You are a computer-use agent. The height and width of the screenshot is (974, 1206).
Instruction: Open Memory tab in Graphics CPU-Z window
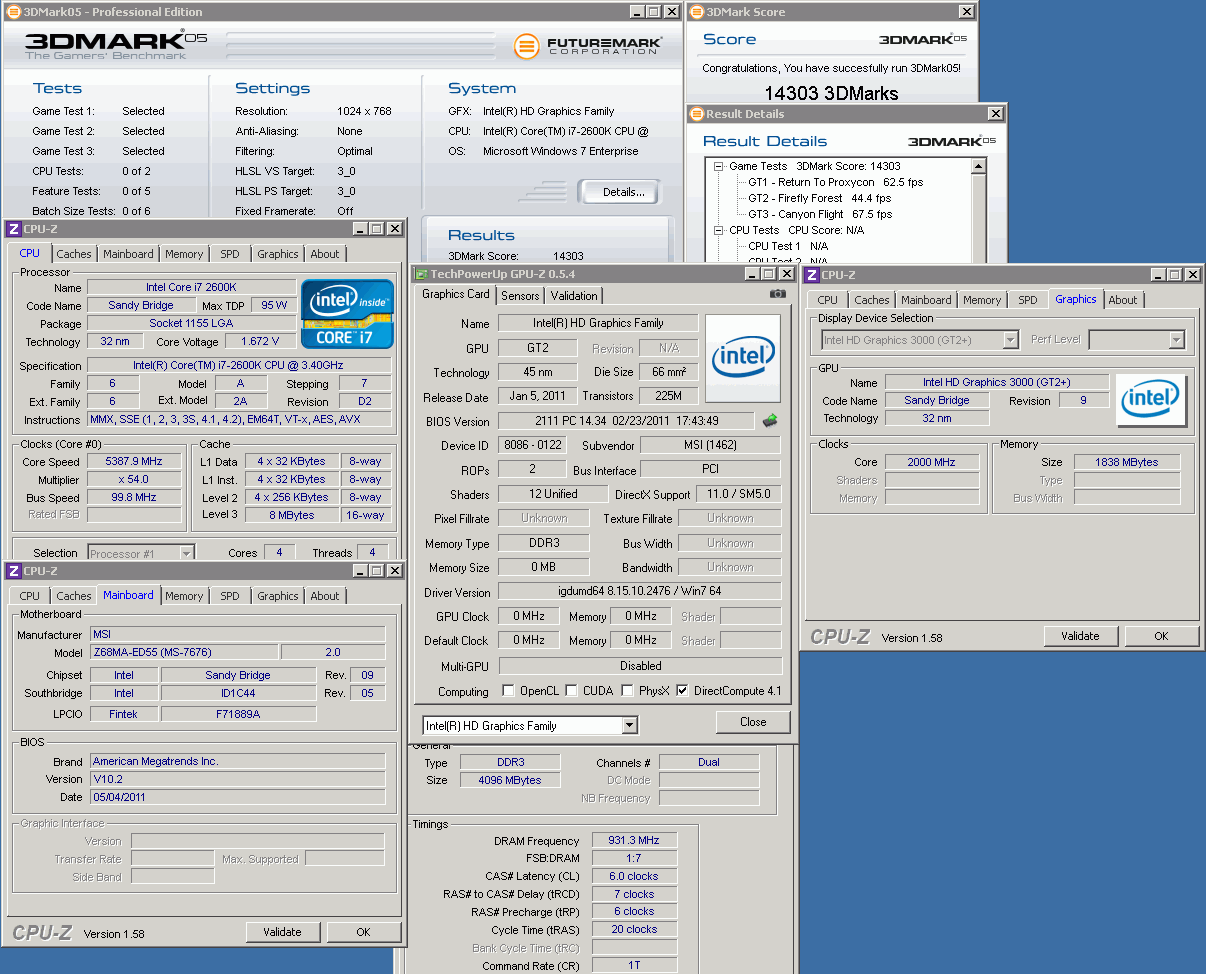982,300
